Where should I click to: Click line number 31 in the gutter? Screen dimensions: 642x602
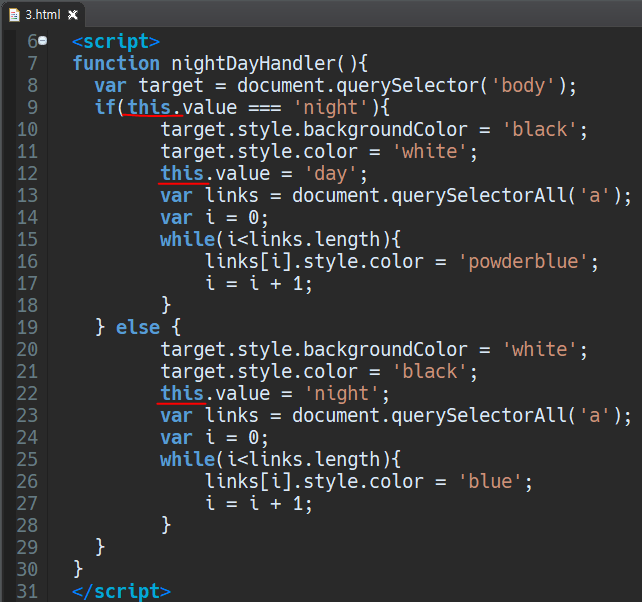click(27, 591)
